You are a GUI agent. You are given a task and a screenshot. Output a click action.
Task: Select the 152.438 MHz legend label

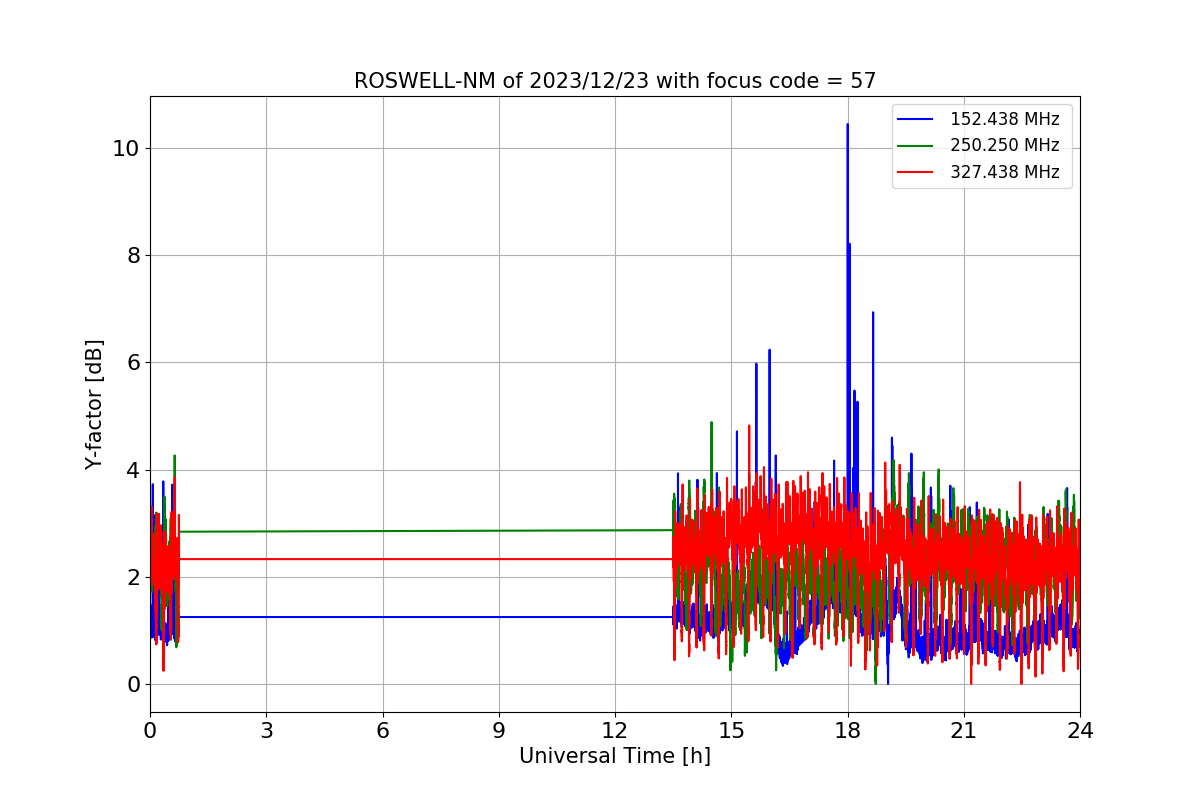coord(1004,120)
